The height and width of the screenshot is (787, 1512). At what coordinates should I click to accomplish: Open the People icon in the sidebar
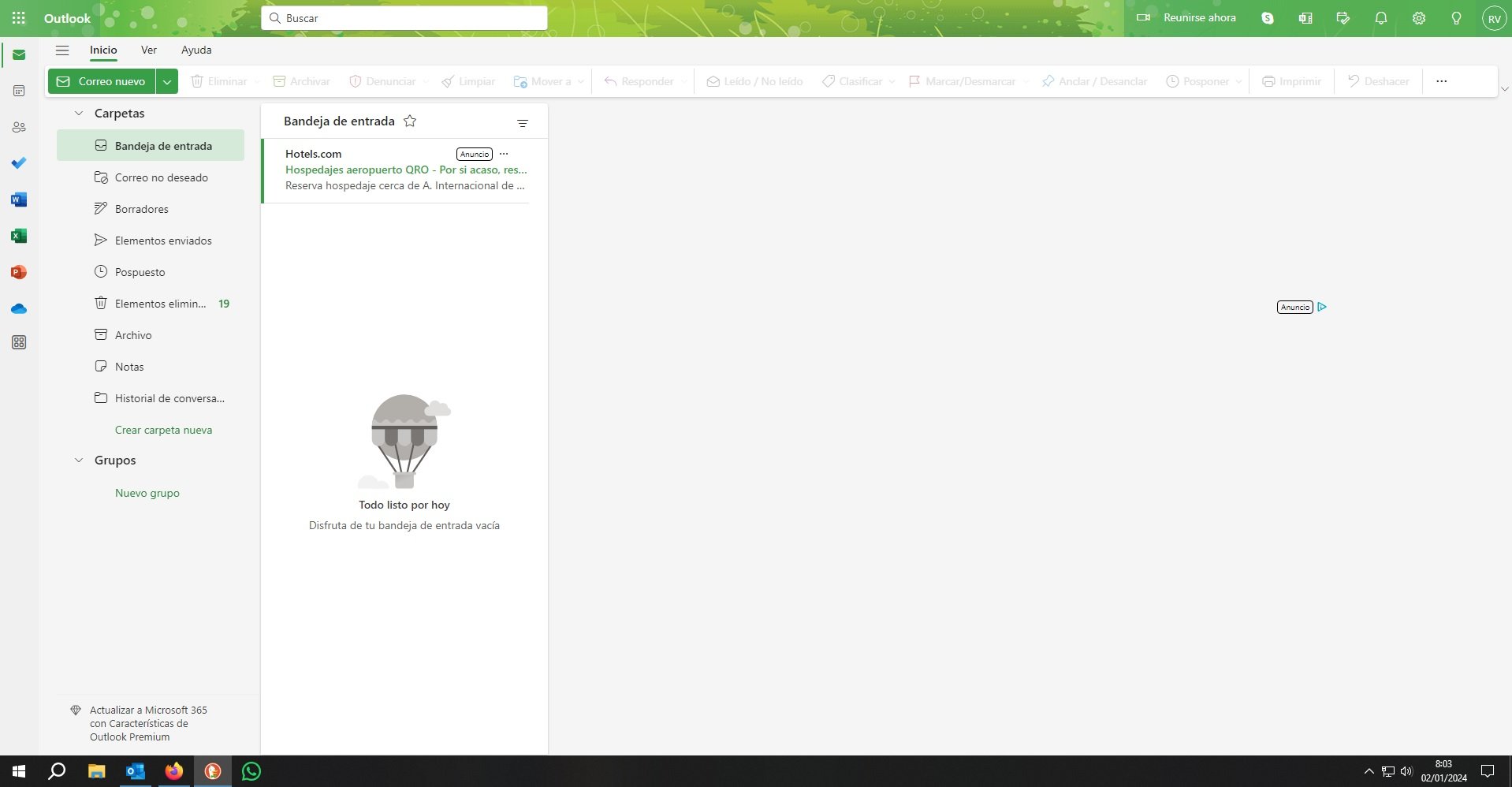click(19, 127)
